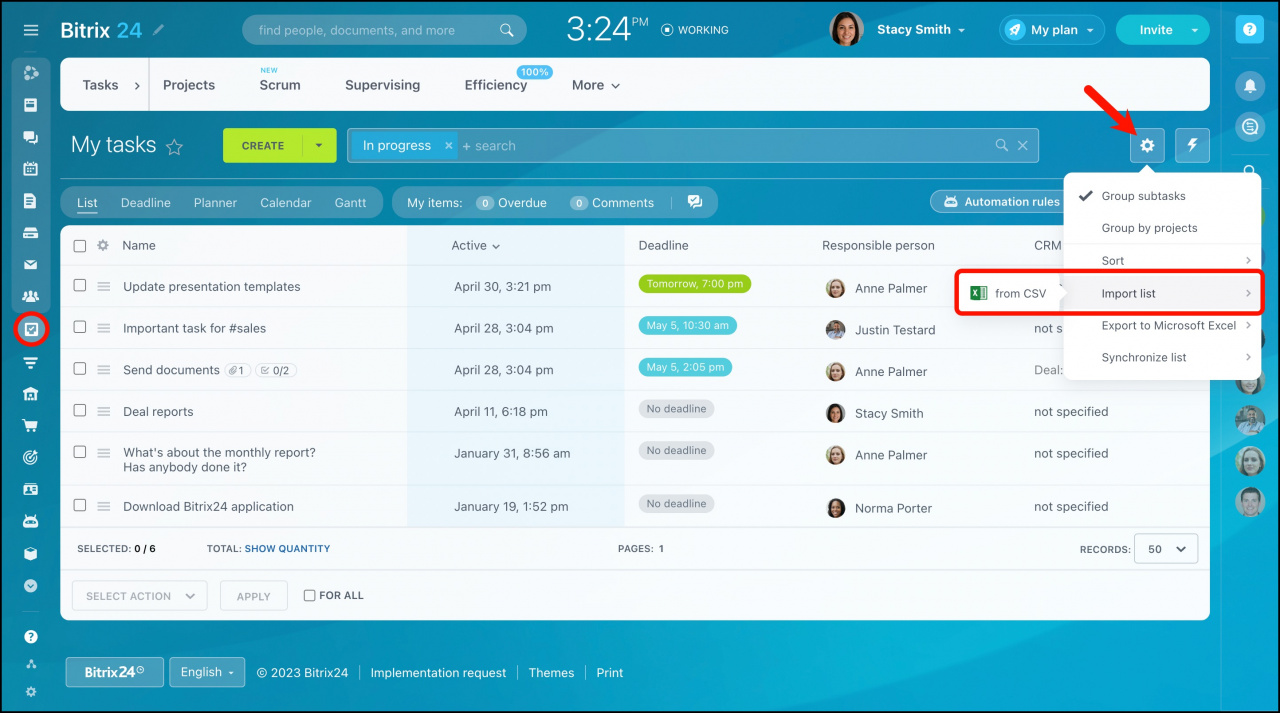Remove the In progress filter tag
This screenshot has width=1280, height=713.
(x=448, y=146)
